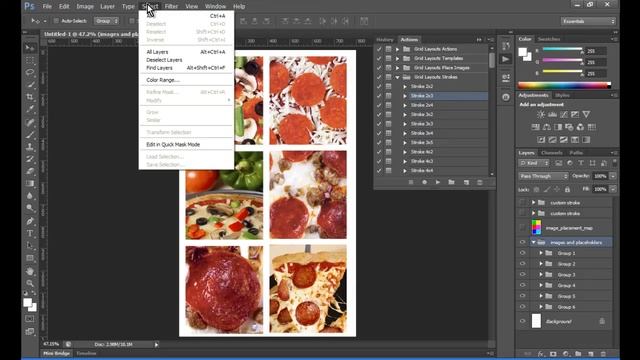
Task: Select the Crop tool
Action: coord(30,97)
